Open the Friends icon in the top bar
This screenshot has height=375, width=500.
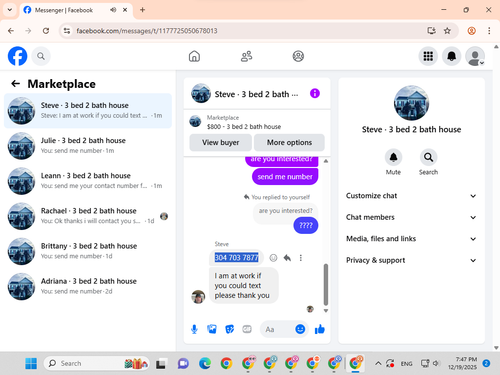click(246, 56)
